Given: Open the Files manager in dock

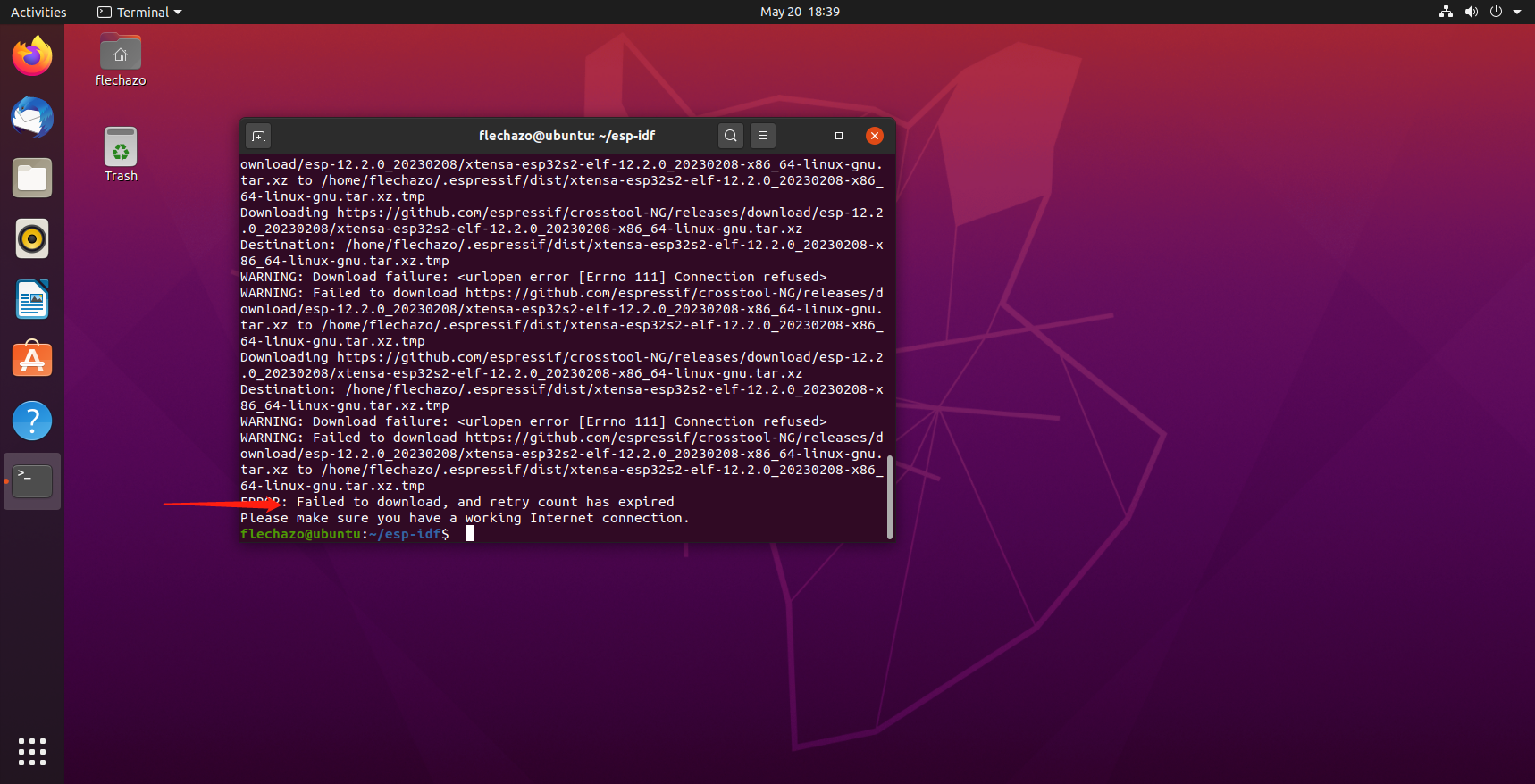Looking at the screenshot, I should 32,179.
